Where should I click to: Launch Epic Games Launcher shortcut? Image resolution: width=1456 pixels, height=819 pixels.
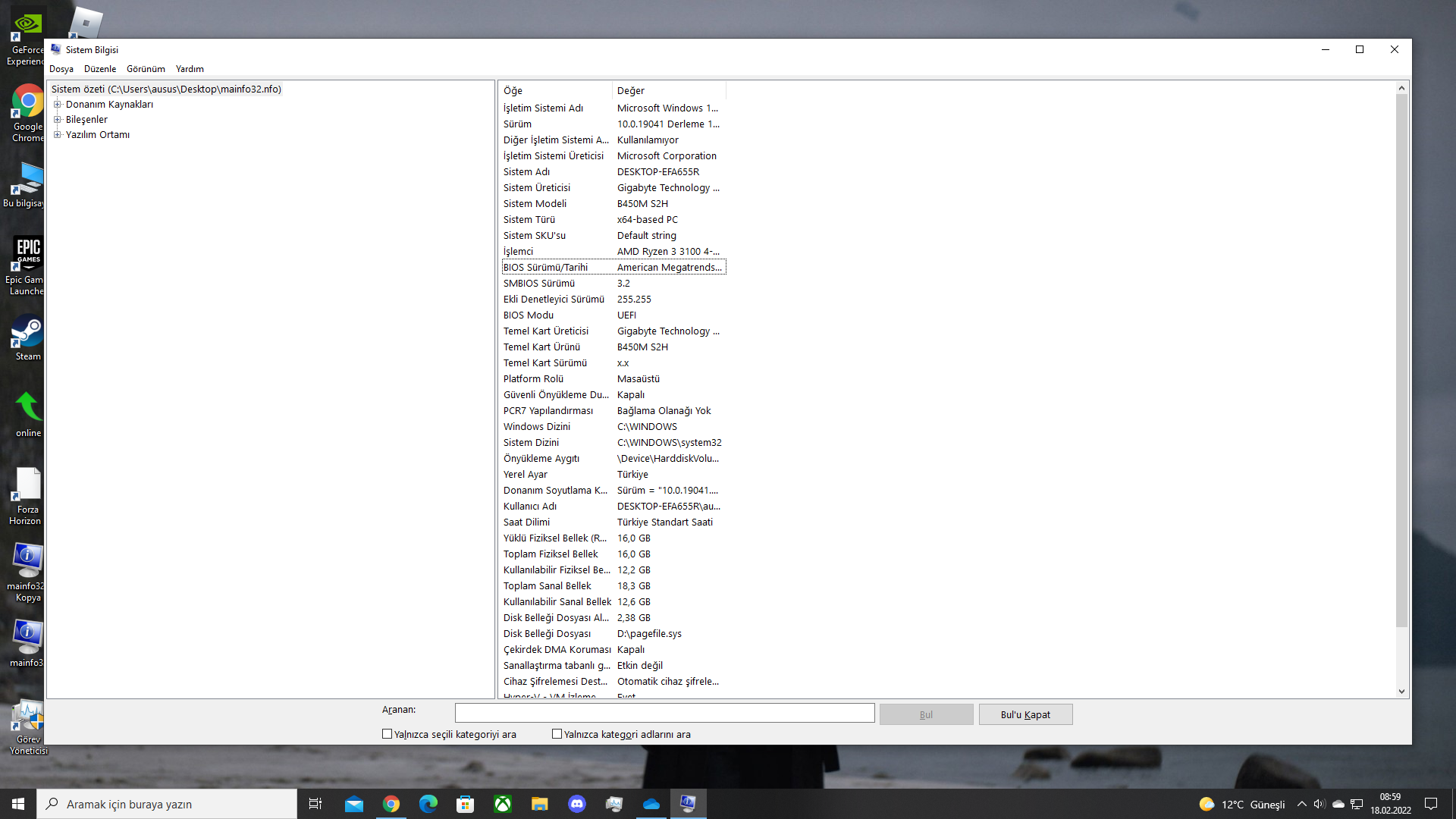pos(26,265)
